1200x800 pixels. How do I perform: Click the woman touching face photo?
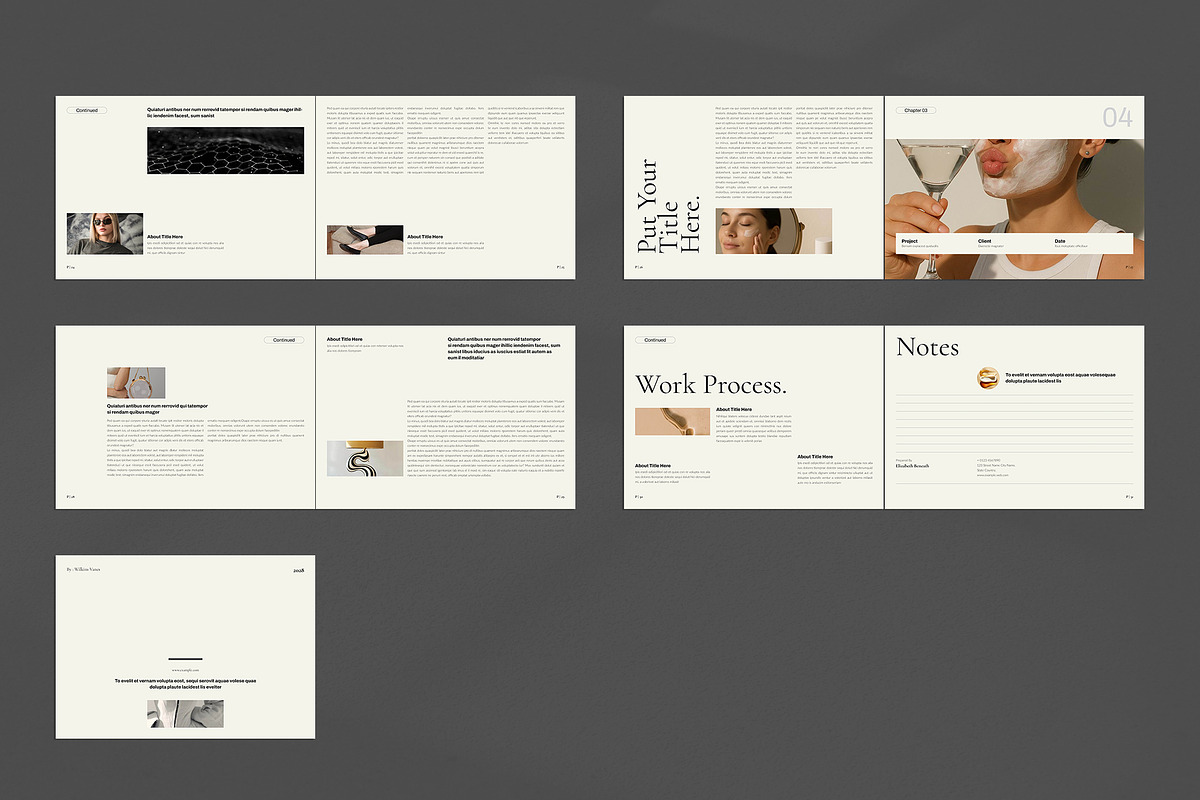(x=774, y=231)
